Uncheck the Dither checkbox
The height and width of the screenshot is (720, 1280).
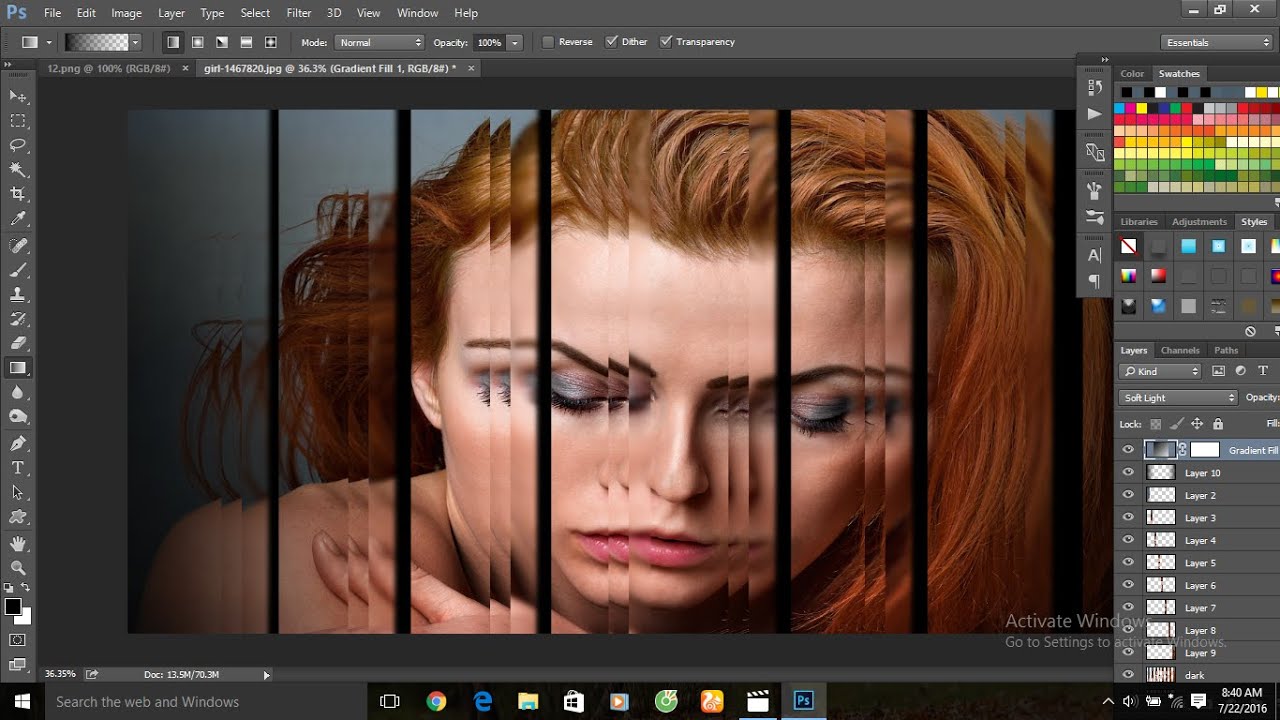[x=611, y=42]
